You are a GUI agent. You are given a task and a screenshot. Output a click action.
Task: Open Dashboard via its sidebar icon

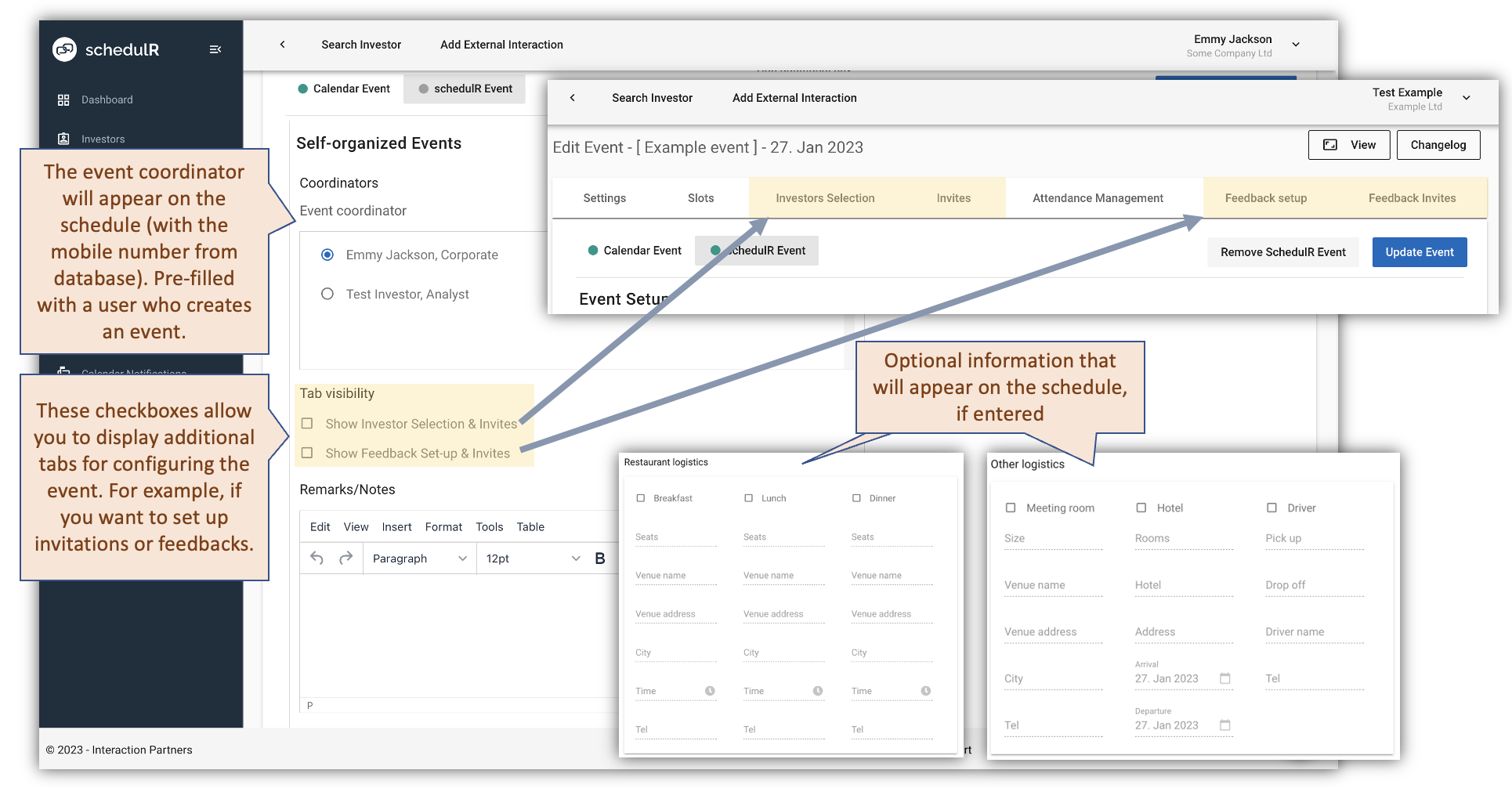pos(63,99)
